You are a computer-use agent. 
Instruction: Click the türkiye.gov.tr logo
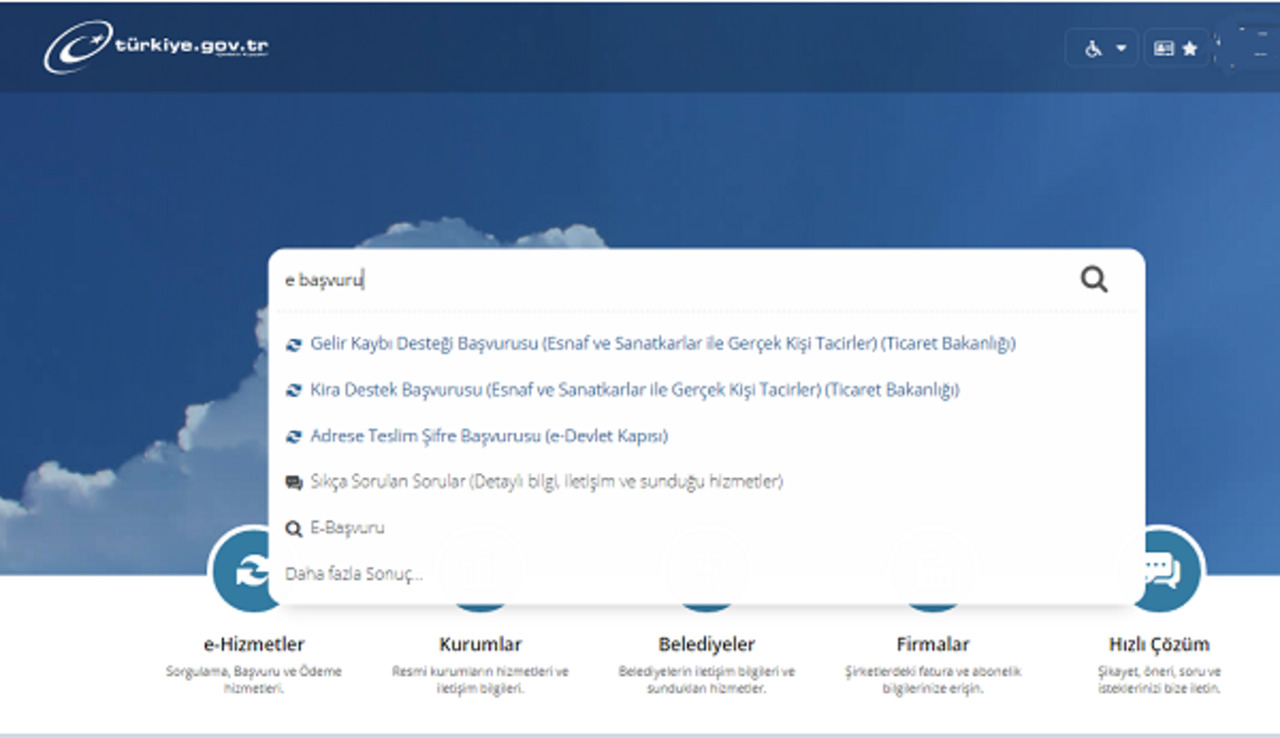156,47
